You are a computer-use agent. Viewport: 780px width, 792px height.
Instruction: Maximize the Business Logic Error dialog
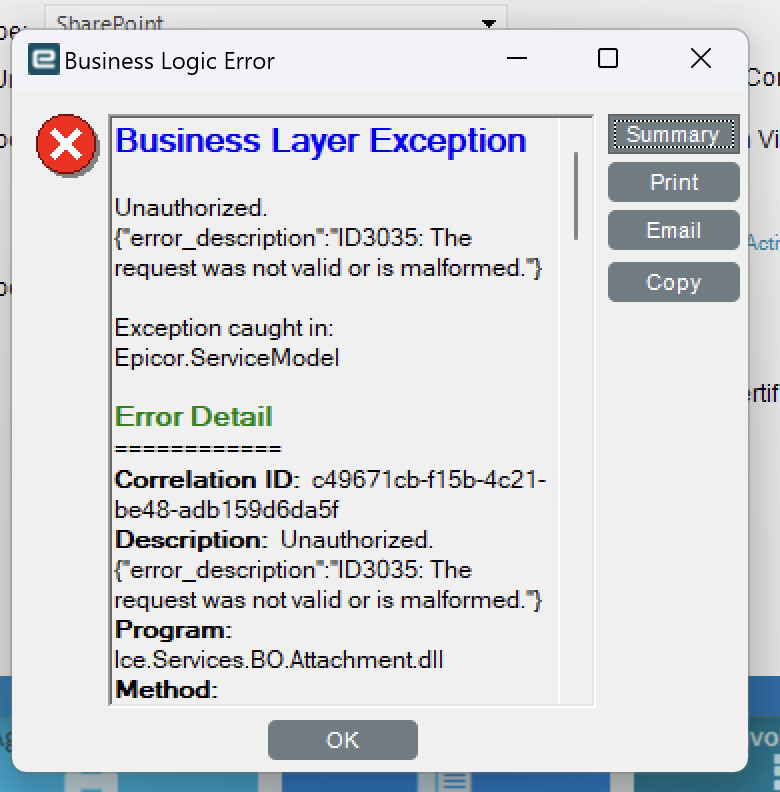point(608,59)
